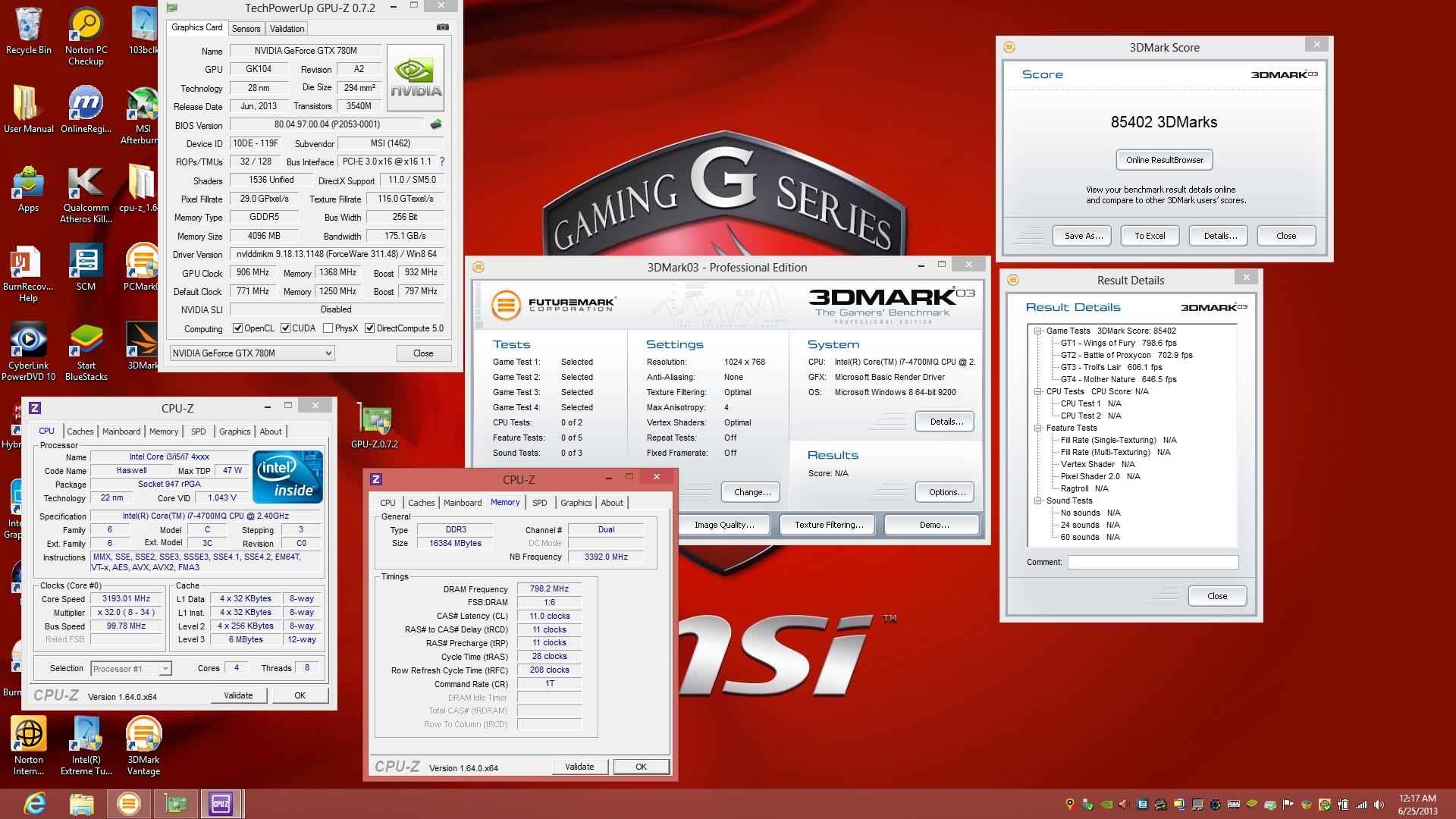Viewport: 1456px width, 819px height.
Task: Click the NVIDIA tray icon
Action: coord(1107,805)
